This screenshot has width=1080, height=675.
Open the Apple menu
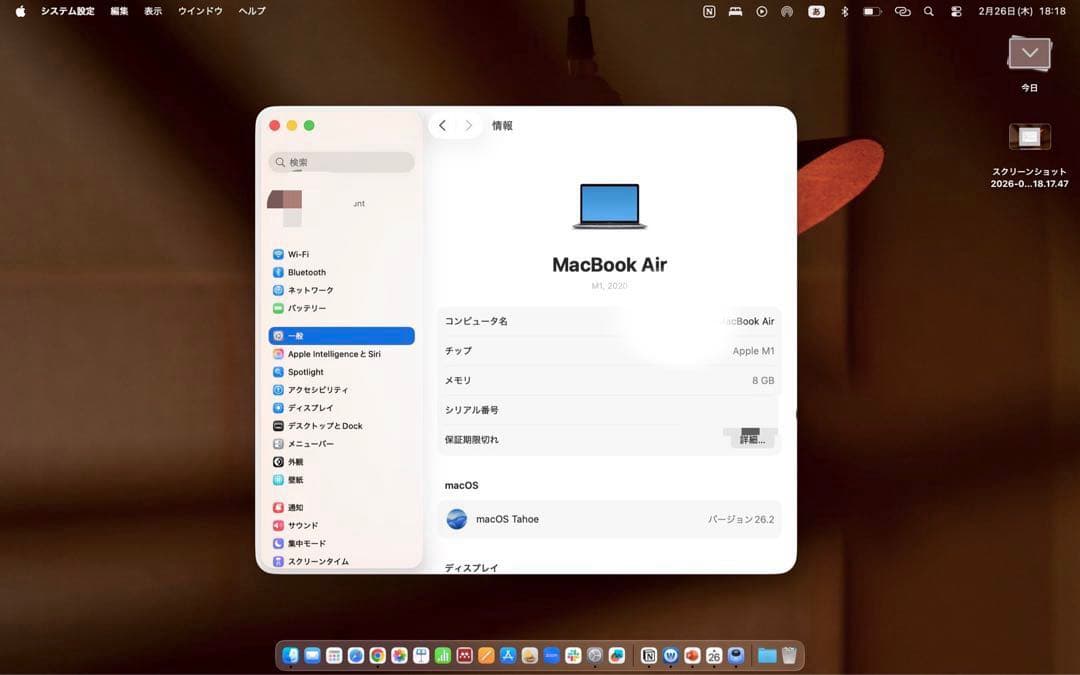[21, 11]
